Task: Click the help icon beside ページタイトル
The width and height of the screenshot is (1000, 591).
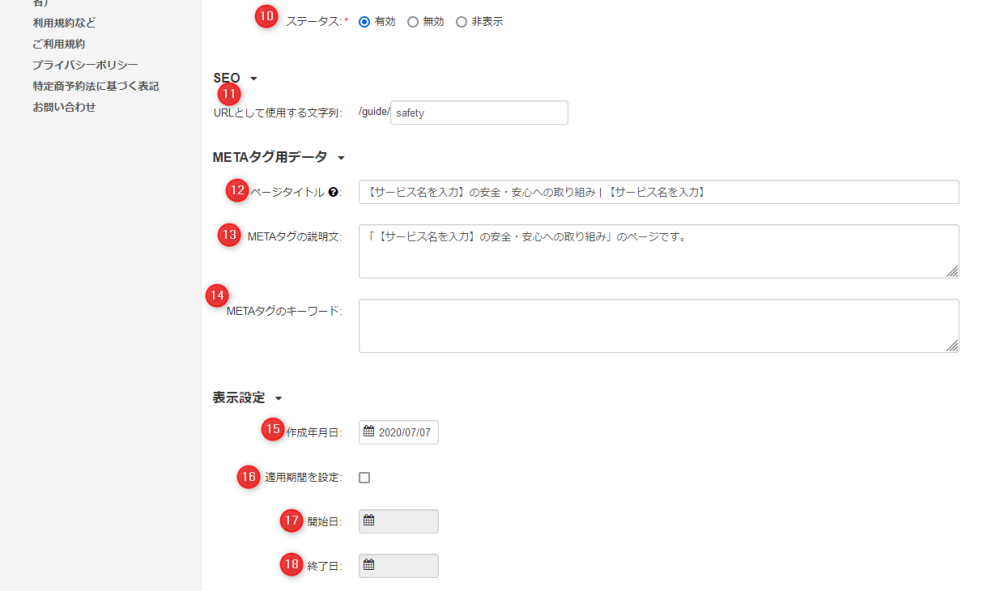Action: point(333,192)
